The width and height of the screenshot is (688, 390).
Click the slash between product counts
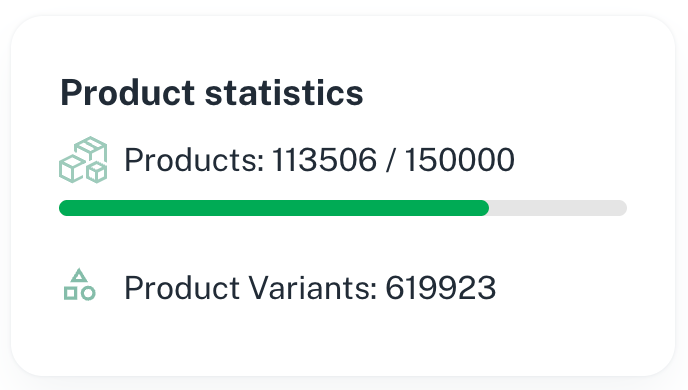[x=391, y=160]
